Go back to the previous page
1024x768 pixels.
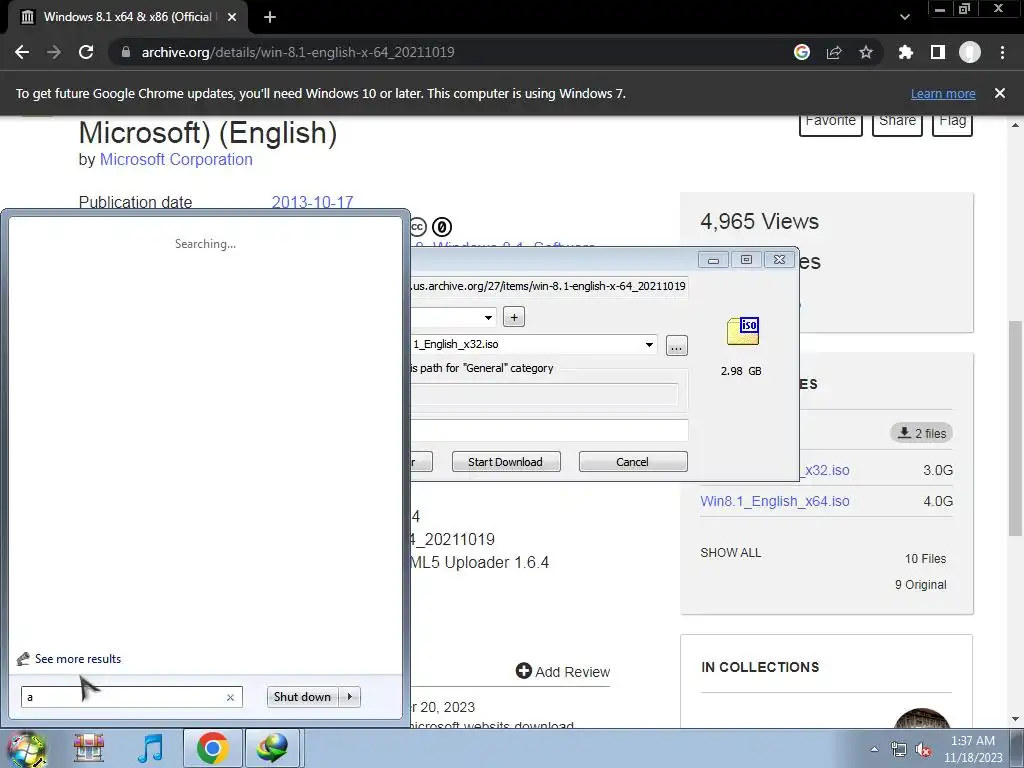(22, 52)
